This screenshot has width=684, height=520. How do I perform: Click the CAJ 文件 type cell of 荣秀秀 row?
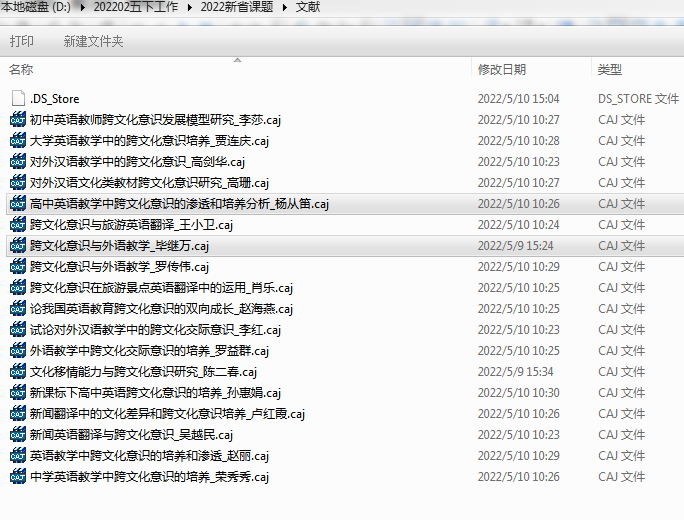621,476
